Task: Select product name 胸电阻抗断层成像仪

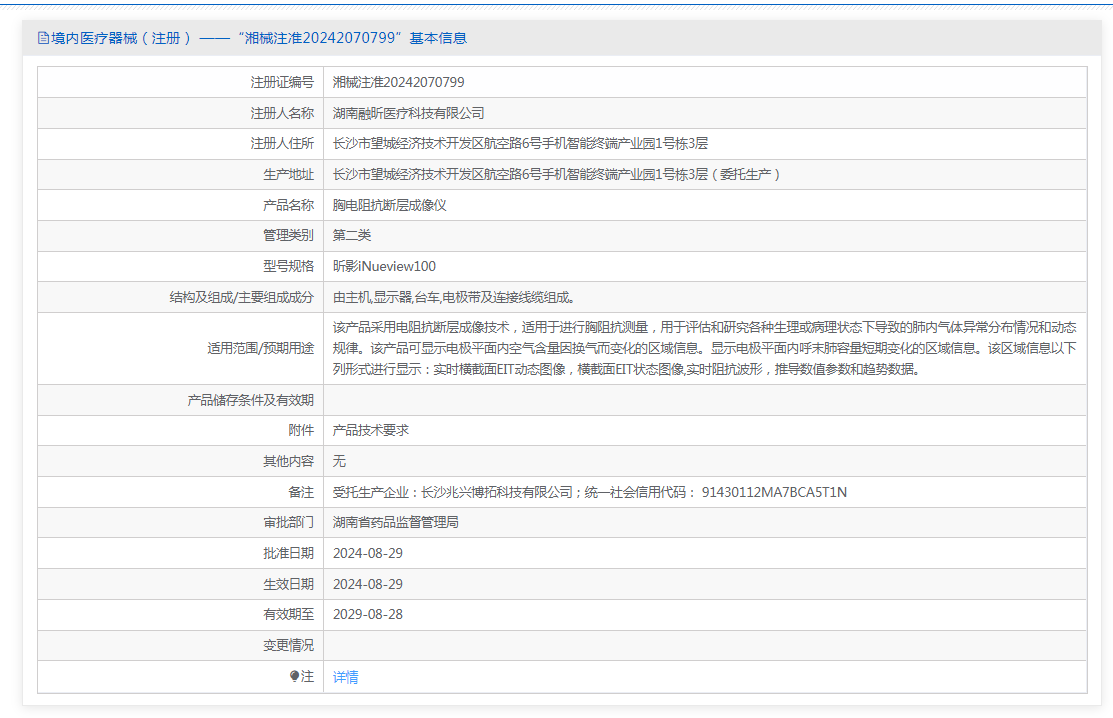Action: coord(389,205)
